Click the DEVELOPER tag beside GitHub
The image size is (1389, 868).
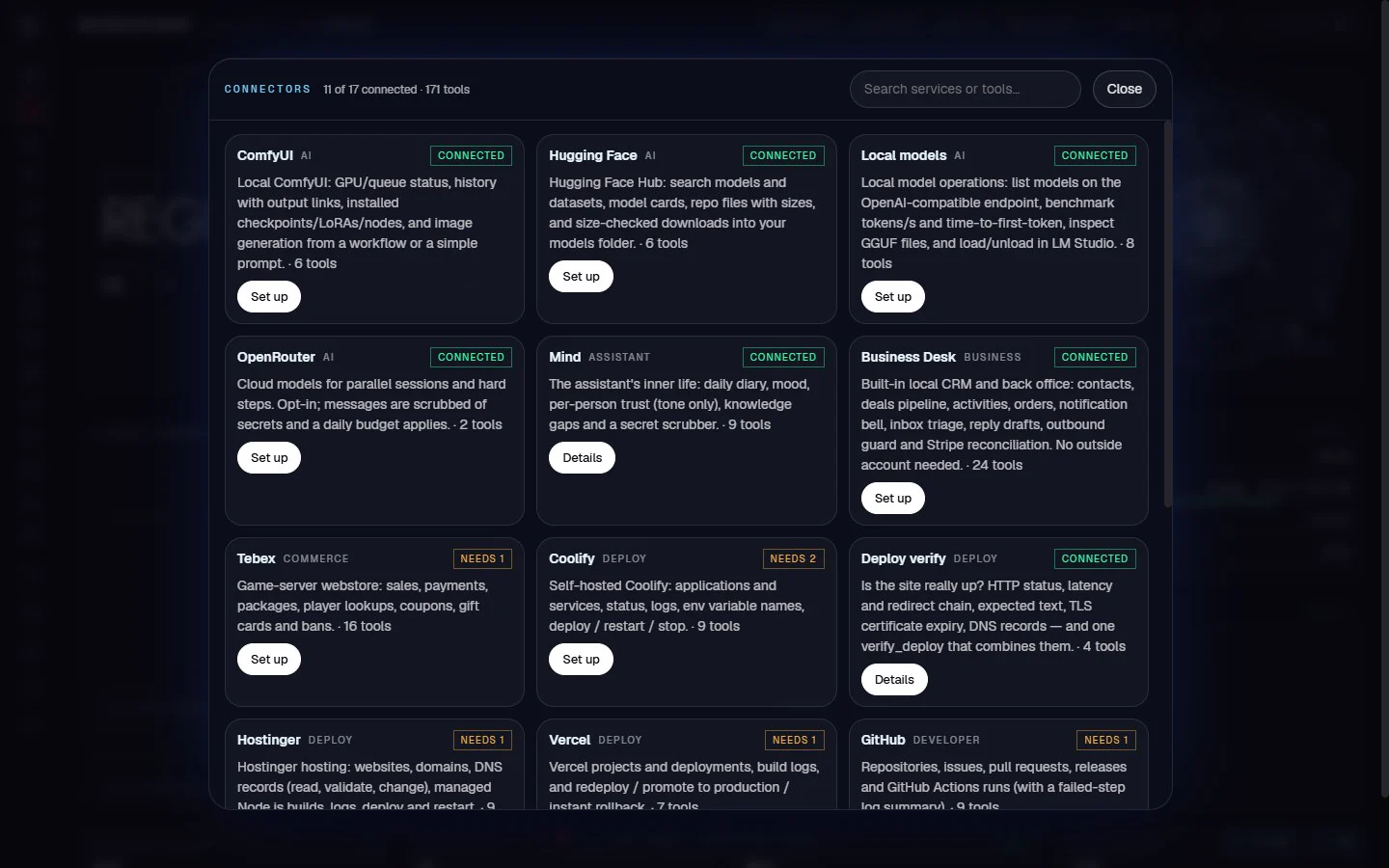[x=946, y=741]
